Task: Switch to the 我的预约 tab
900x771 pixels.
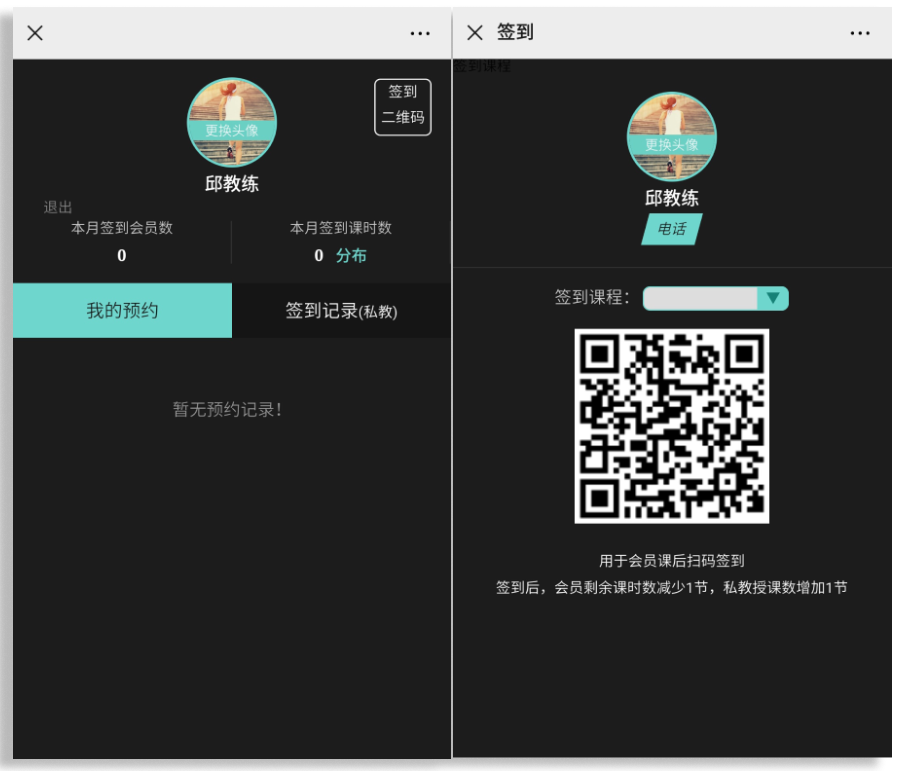Action: point(122,311)
